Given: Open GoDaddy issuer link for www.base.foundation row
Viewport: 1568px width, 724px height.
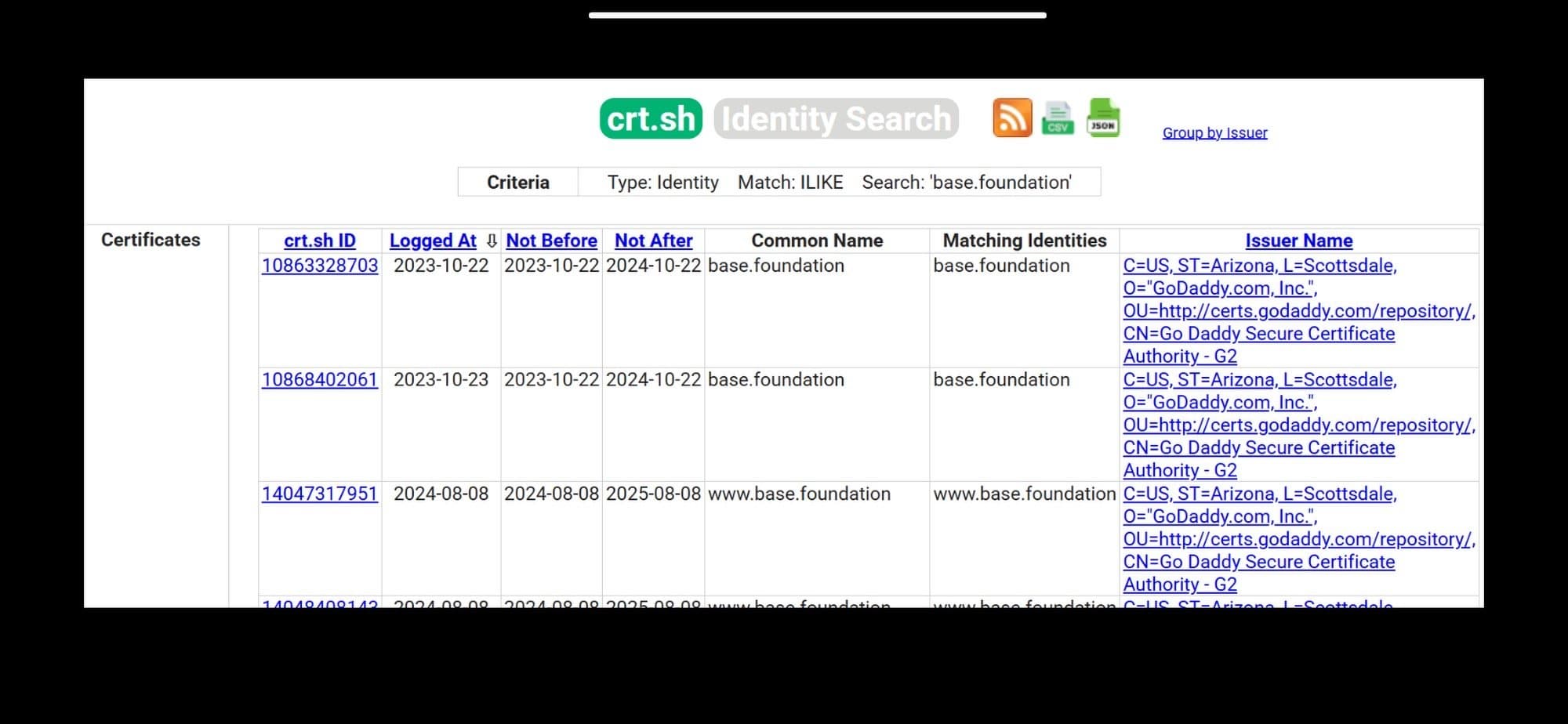Looking at the screenshot, I should pyautogui.click(x=1259, y=540).
